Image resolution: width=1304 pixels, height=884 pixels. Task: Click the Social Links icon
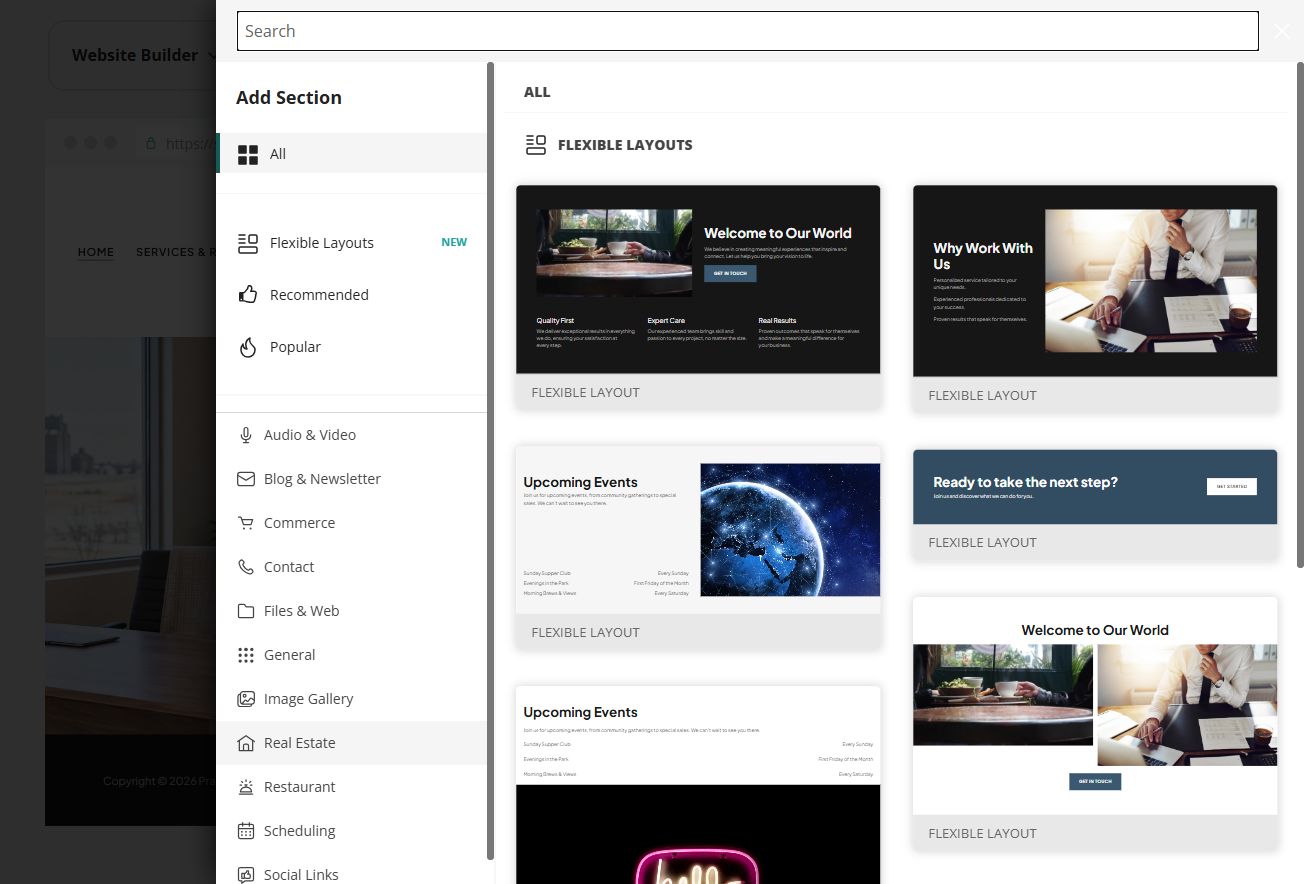[246, 875]
